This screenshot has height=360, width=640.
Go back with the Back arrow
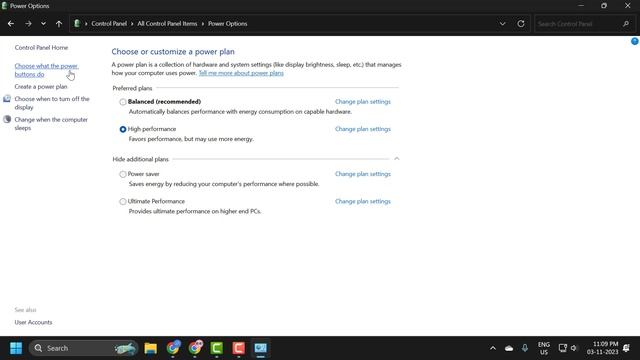(11, 24)
